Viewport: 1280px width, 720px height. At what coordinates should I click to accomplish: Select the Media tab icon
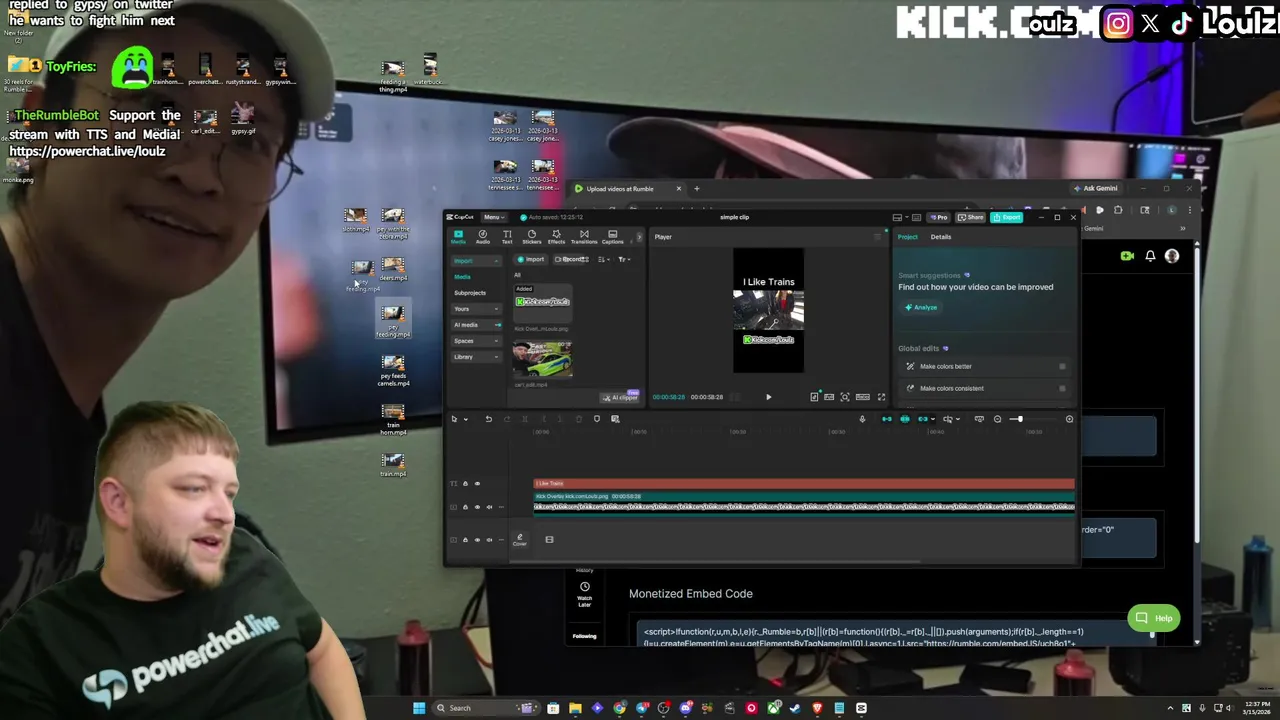point(458,236)
